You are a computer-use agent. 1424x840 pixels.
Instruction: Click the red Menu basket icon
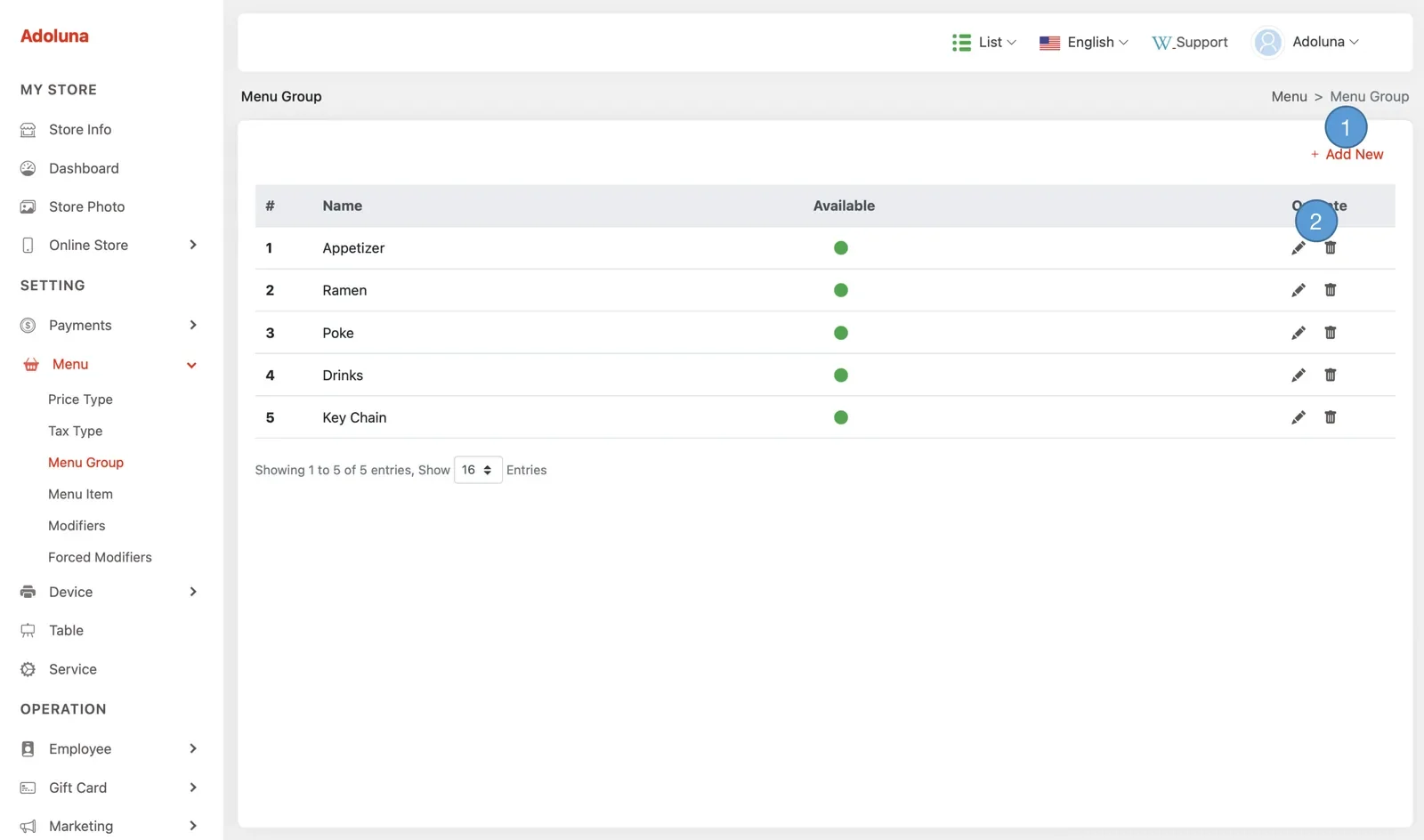(31, 365)
